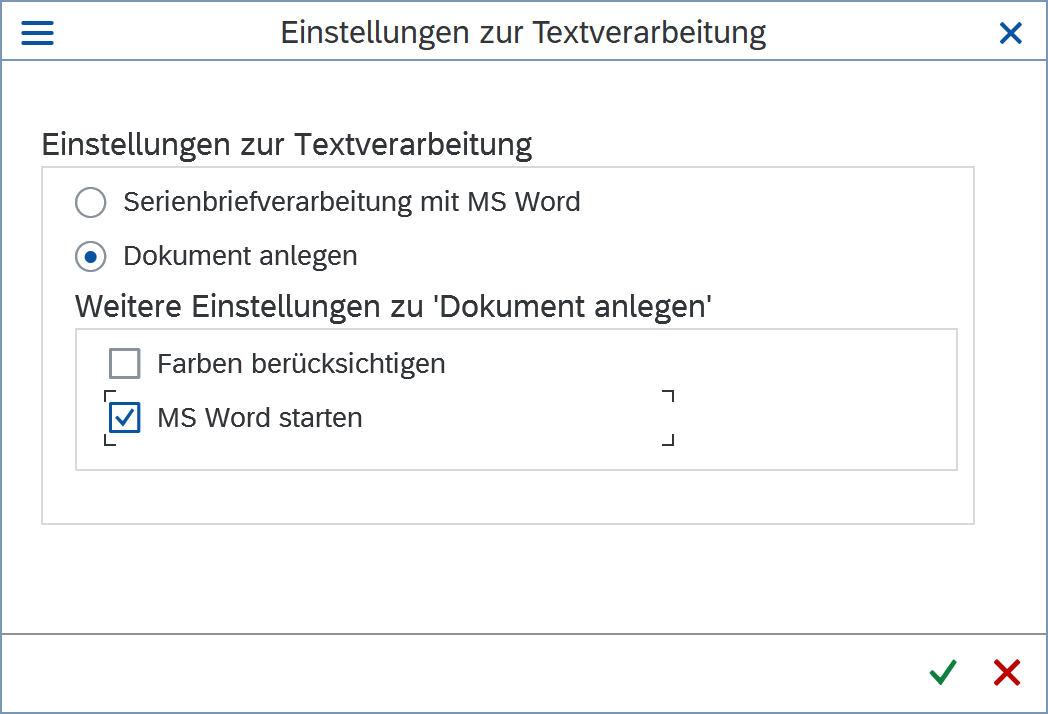Click the 'MS Word starten' label text
The image size is (1048, 714).
(260, 418)
